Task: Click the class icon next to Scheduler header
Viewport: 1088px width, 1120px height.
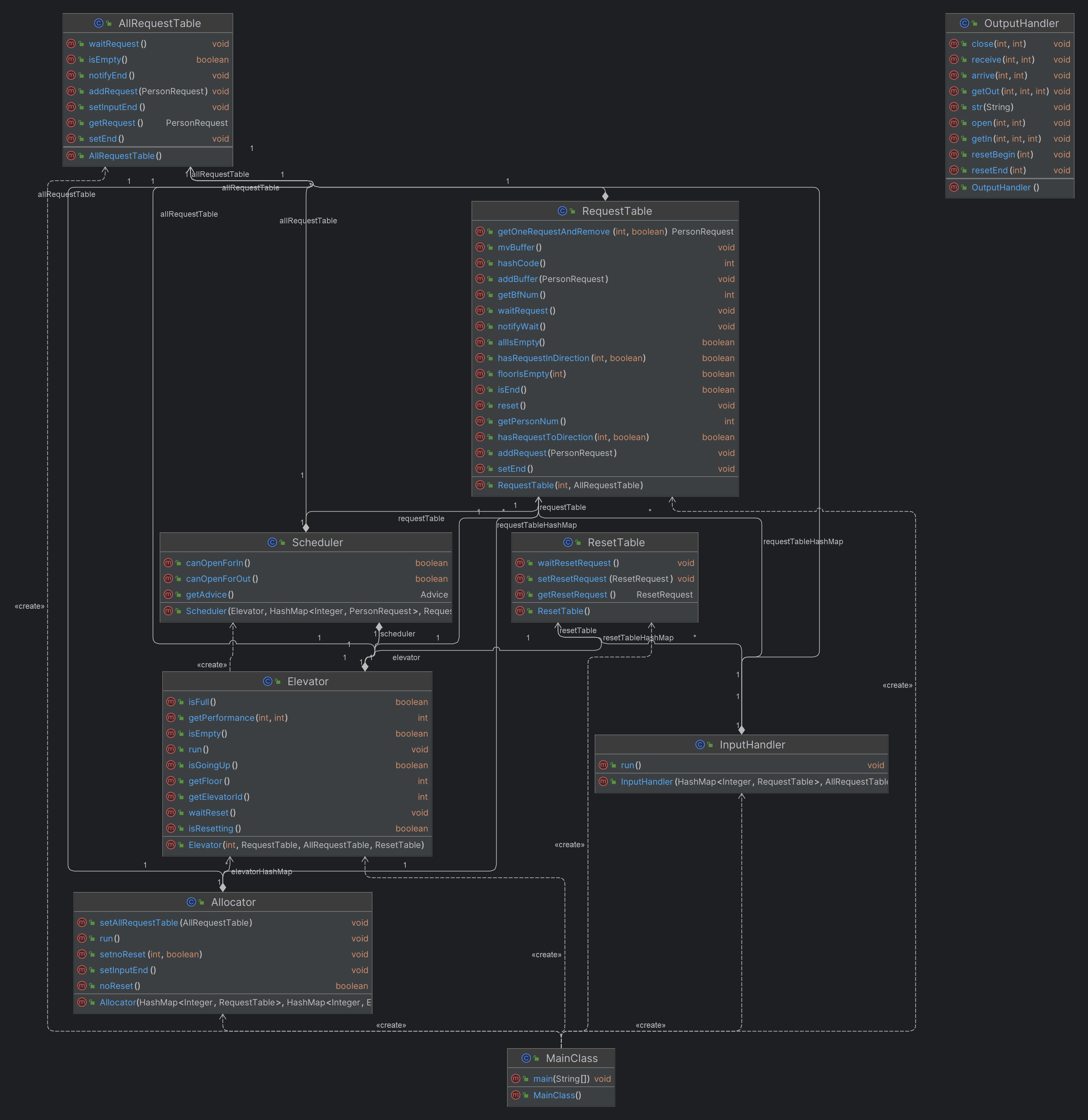Action: click(x=273, y=543)
